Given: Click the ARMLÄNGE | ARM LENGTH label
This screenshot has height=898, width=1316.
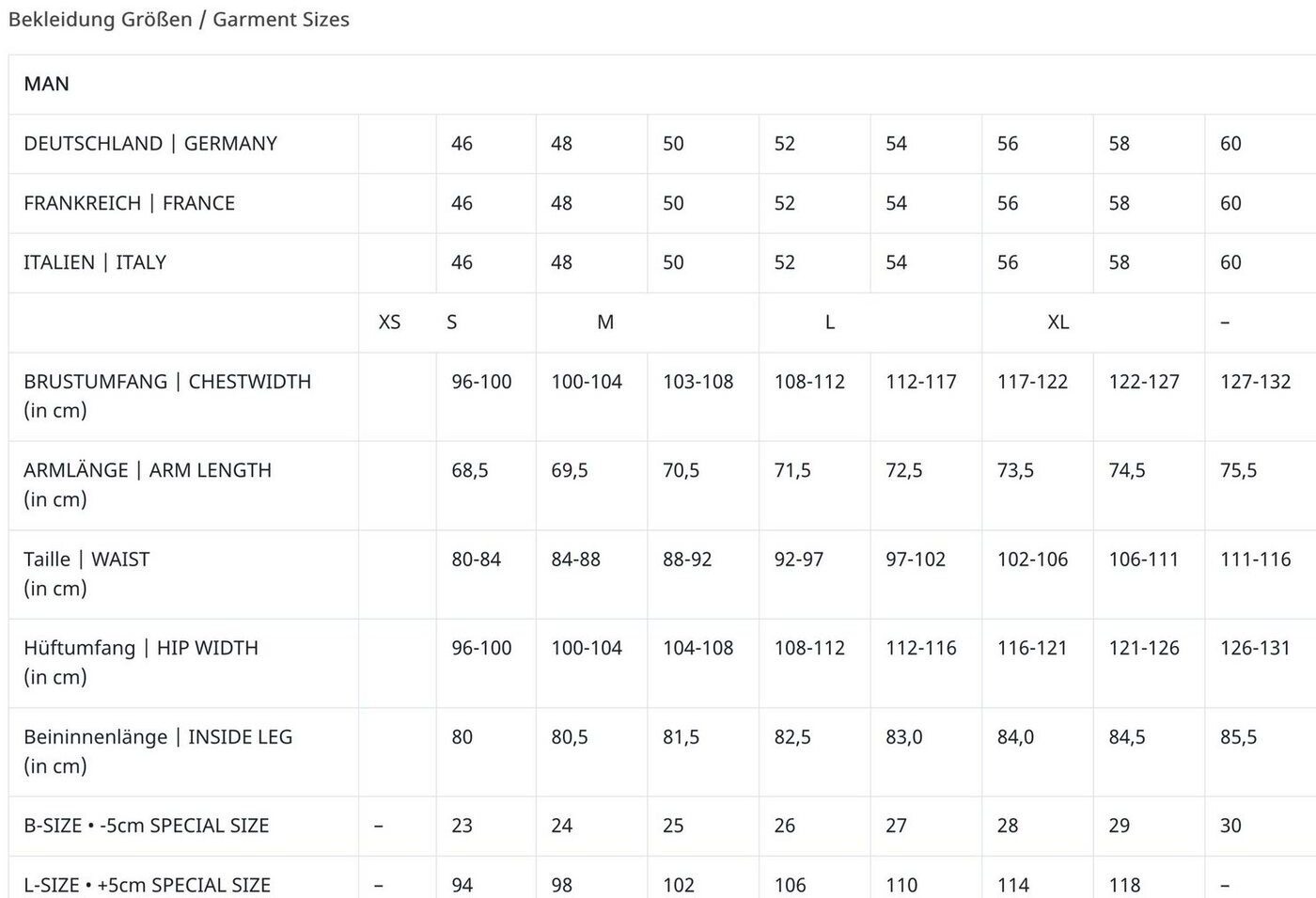Looking at the screenshot, I should point(148,470).
